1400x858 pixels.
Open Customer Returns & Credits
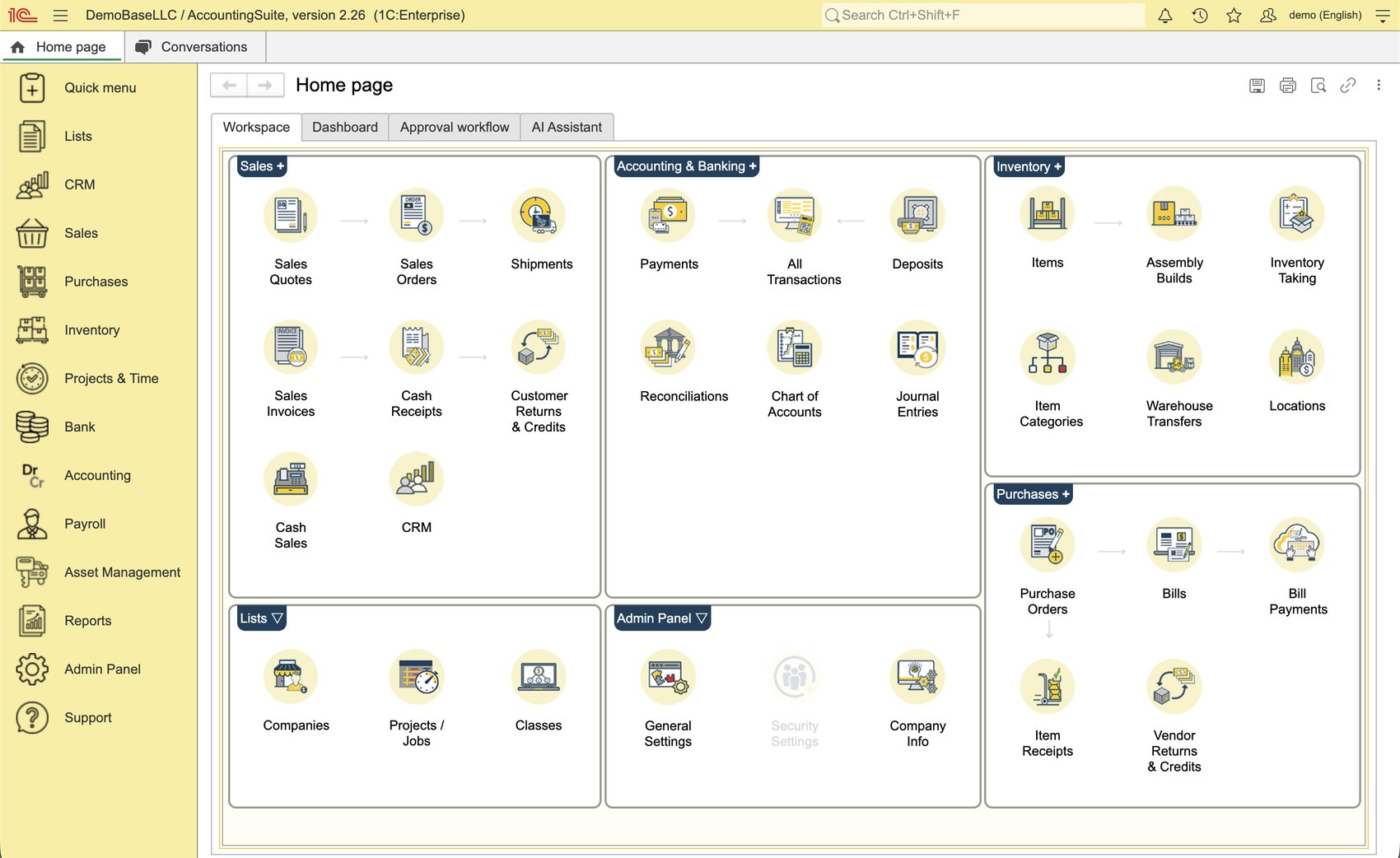point(539,347)
